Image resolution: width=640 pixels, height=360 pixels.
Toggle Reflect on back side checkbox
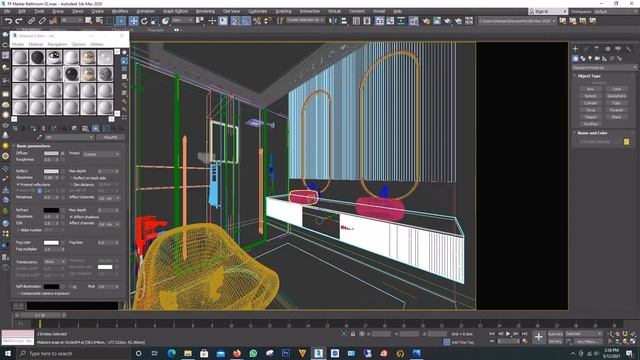[x=71, y=178]
